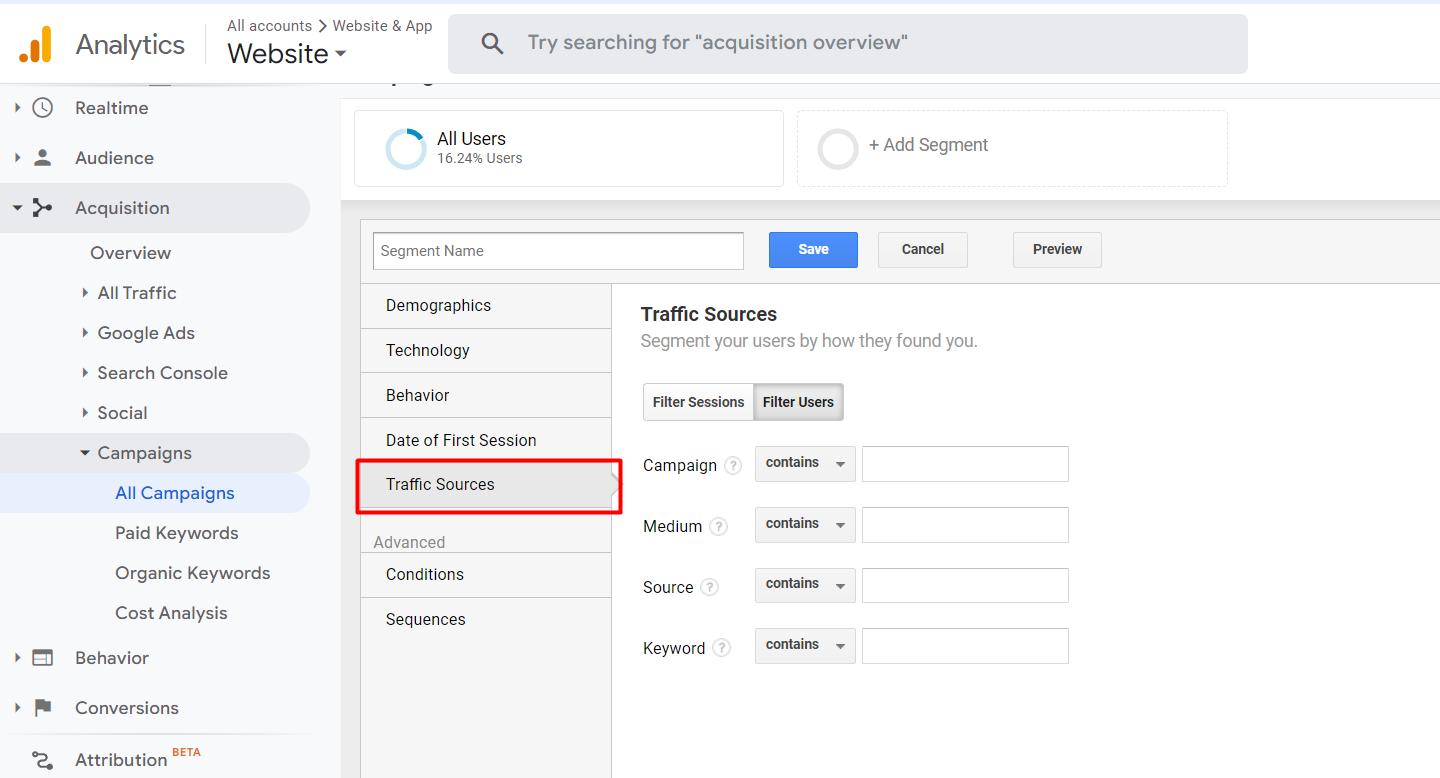This screenshot has width=1440, height=778.
Task: Click the Google Analytics logo icon
Action: [35, 44]
